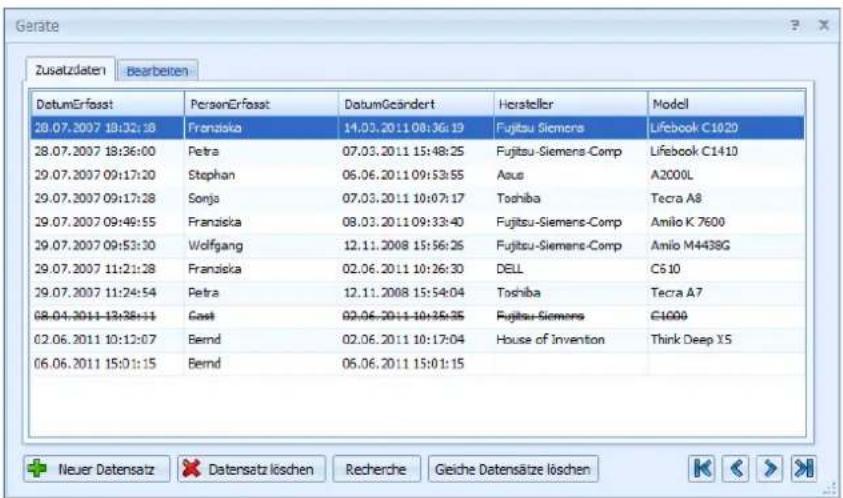Select changed date 02.06.2011 10:26:30
The height and width of the screenshot is (498, 843).
click(416, 269)
